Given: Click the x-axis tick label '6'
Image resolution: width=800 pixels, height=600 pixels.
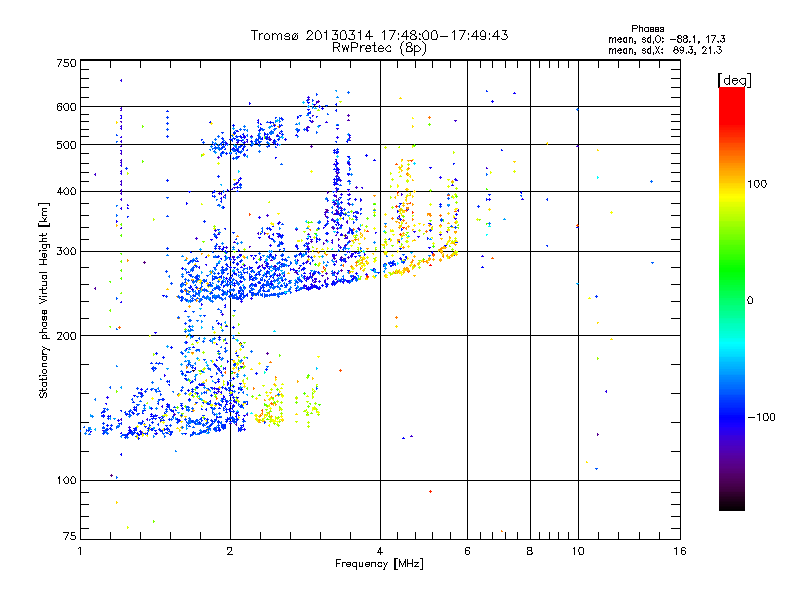Looking at the screenshot, I should tap(467, 551).
